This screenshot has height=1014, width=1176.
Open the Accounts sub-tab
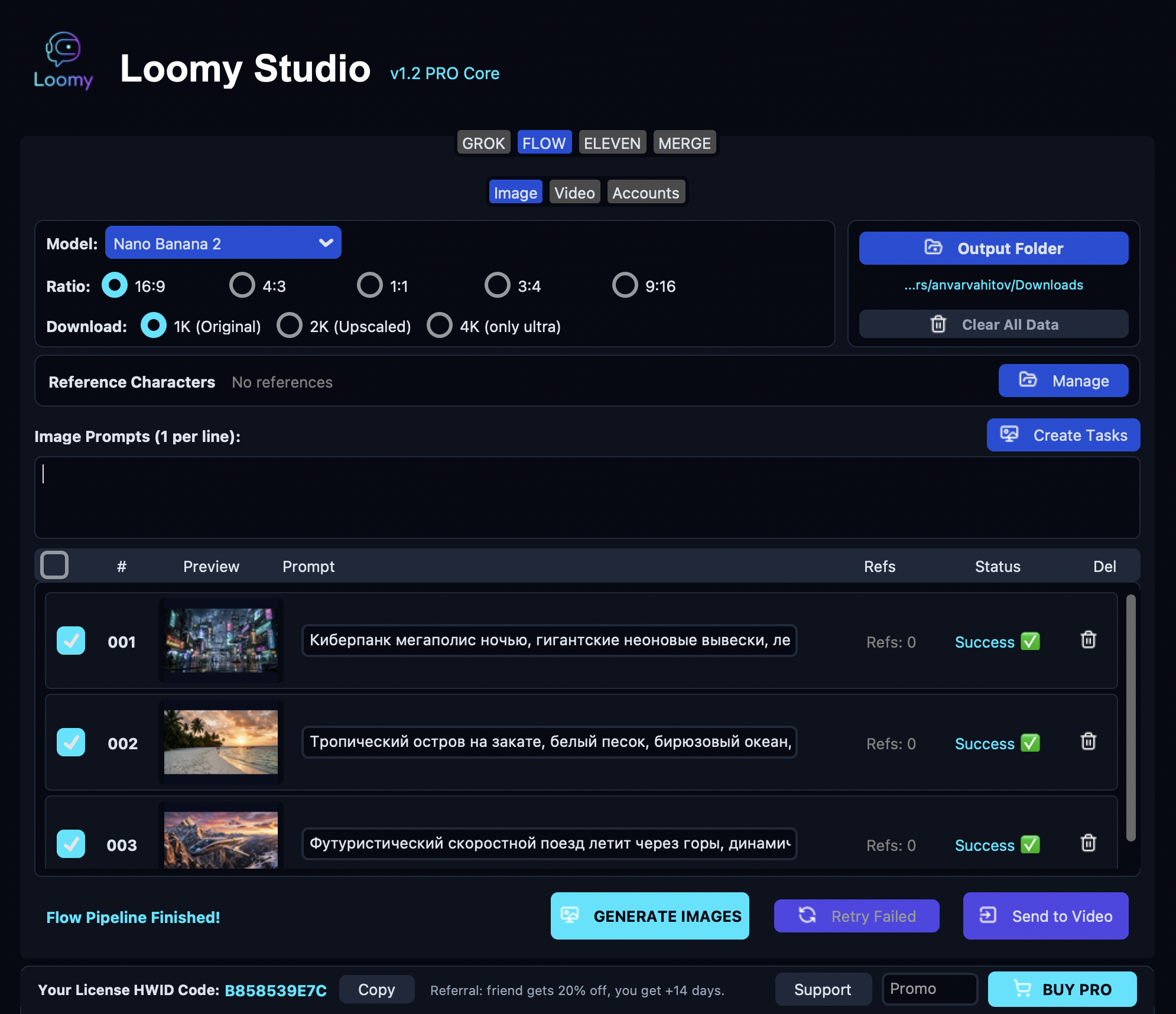pos(646,193)
